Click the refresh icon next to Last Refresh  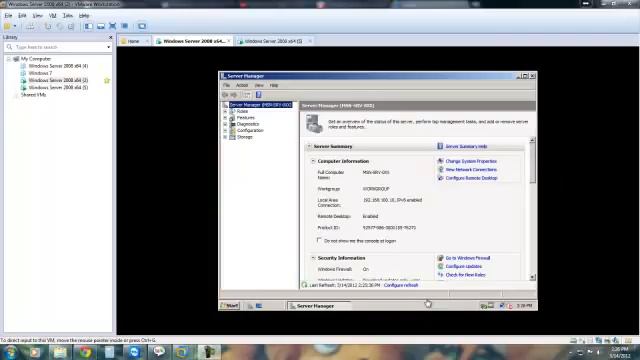pos(304,285)
